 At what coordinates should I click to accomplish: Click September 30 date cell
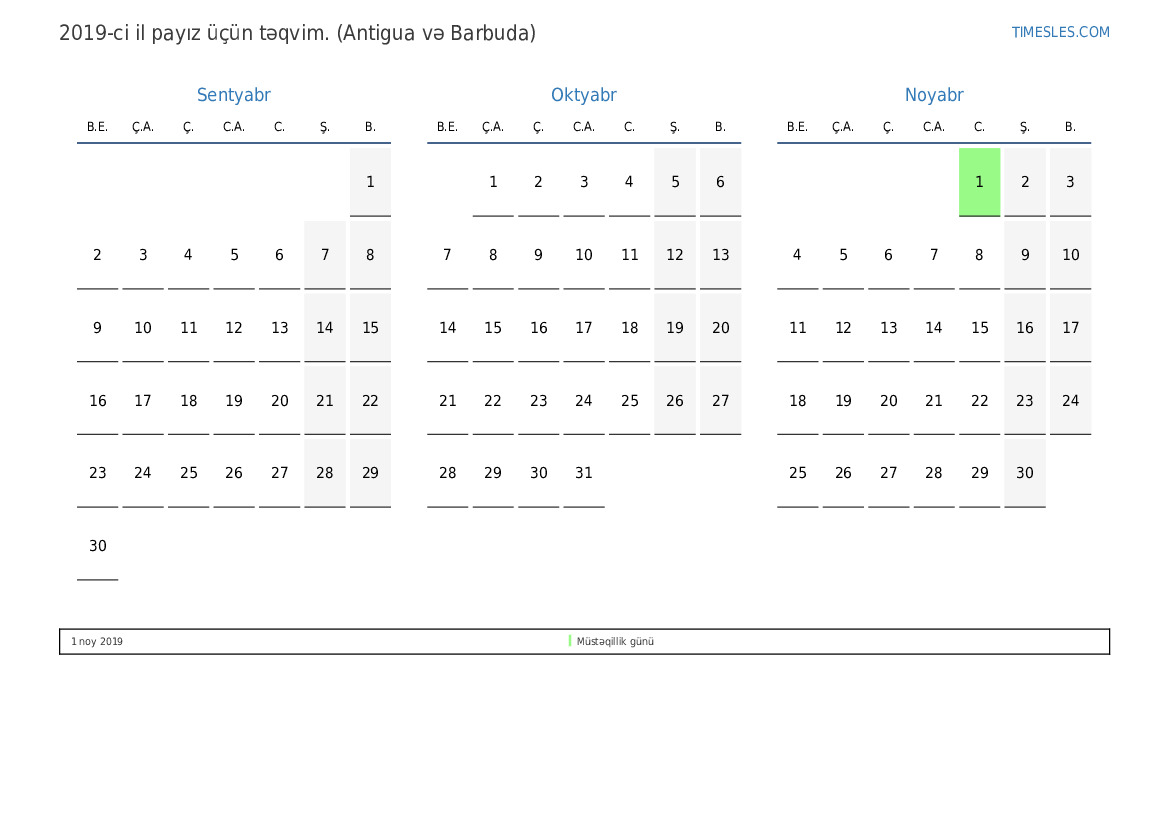(x=97, y=546)
